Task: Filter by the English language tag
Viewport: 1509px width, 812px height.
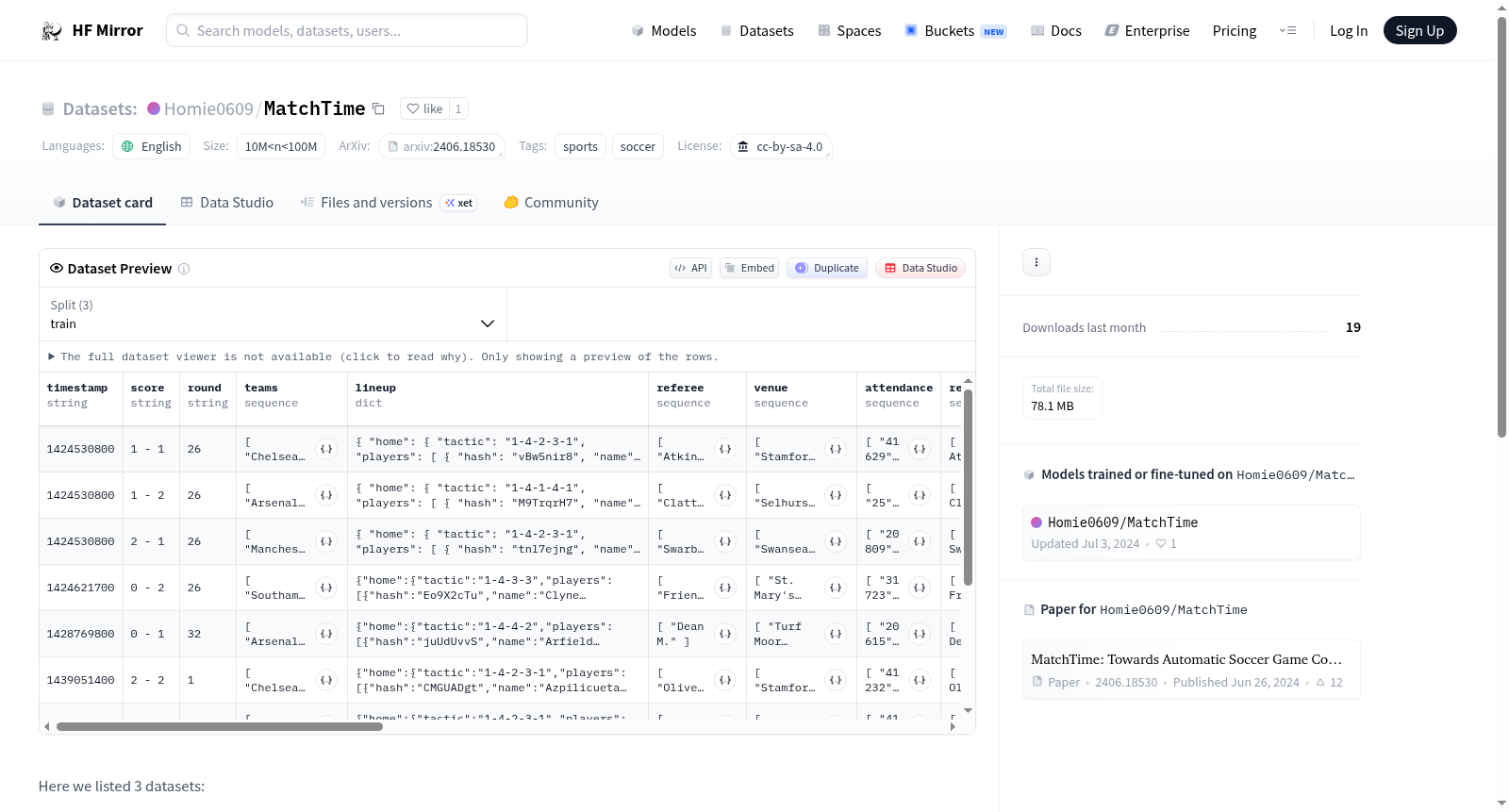Action: click(152, 146)
